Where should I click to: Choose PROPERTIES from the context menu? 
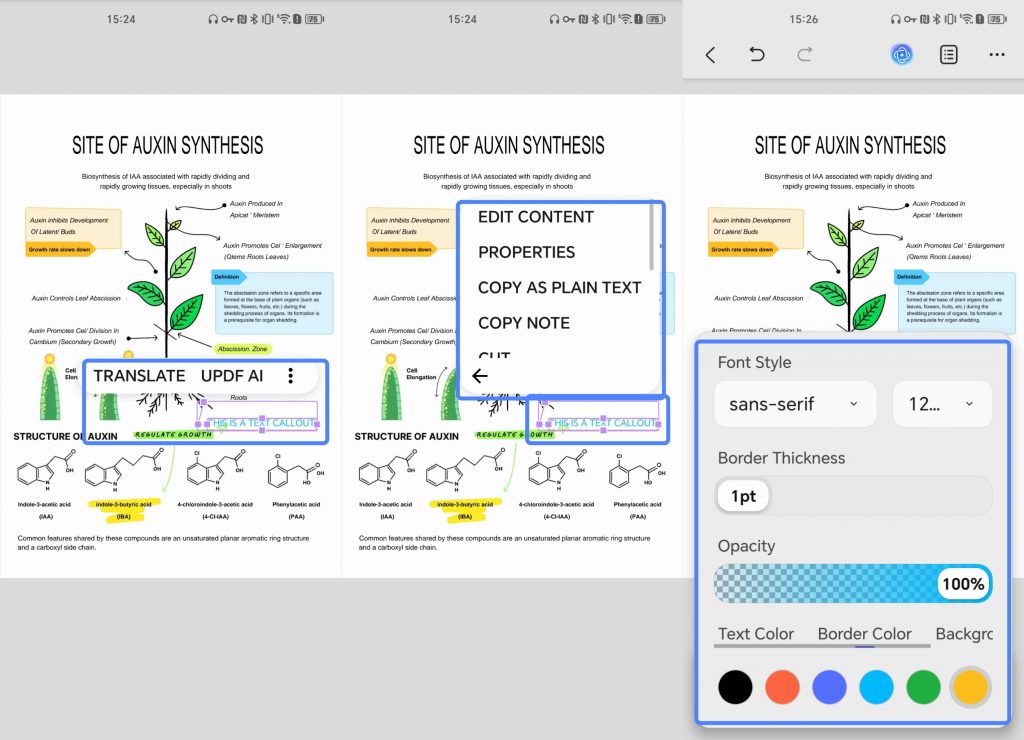click(526, 252)
